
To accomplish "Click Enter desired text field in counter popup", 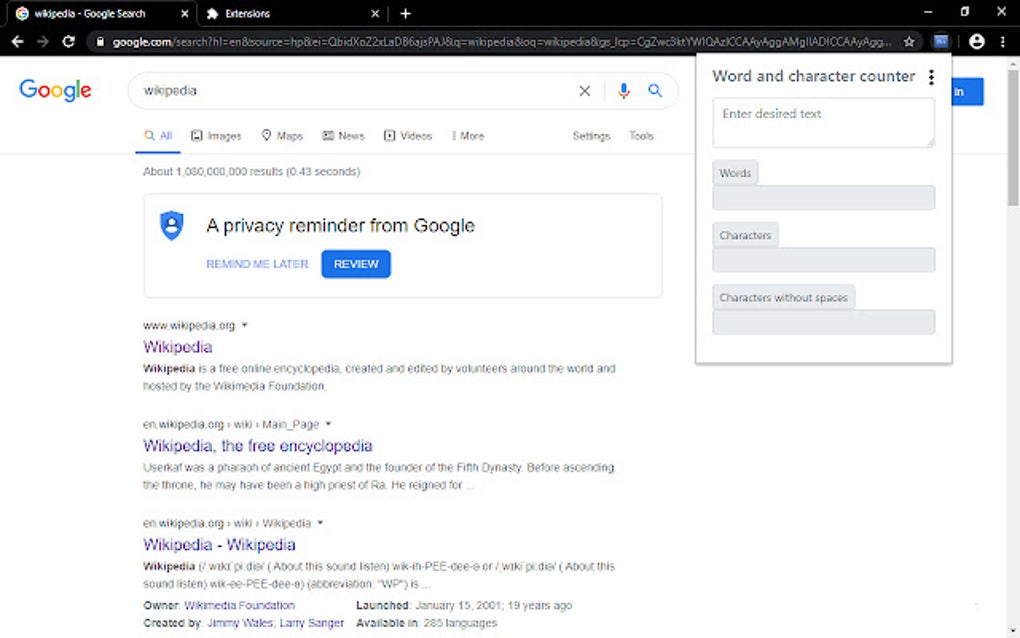I will coord(823,122).
